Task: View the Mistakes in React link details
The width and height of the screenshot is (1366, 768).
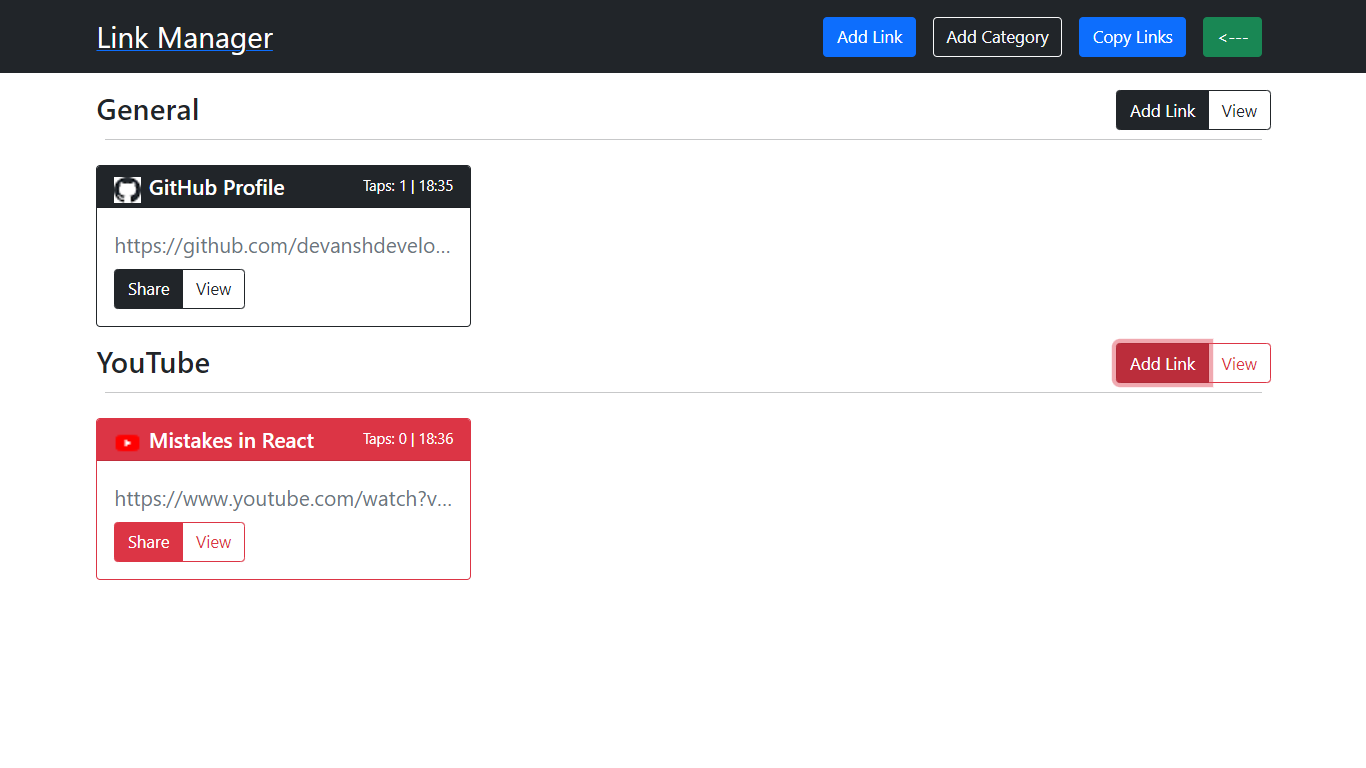Action: [x=213, y=542]
